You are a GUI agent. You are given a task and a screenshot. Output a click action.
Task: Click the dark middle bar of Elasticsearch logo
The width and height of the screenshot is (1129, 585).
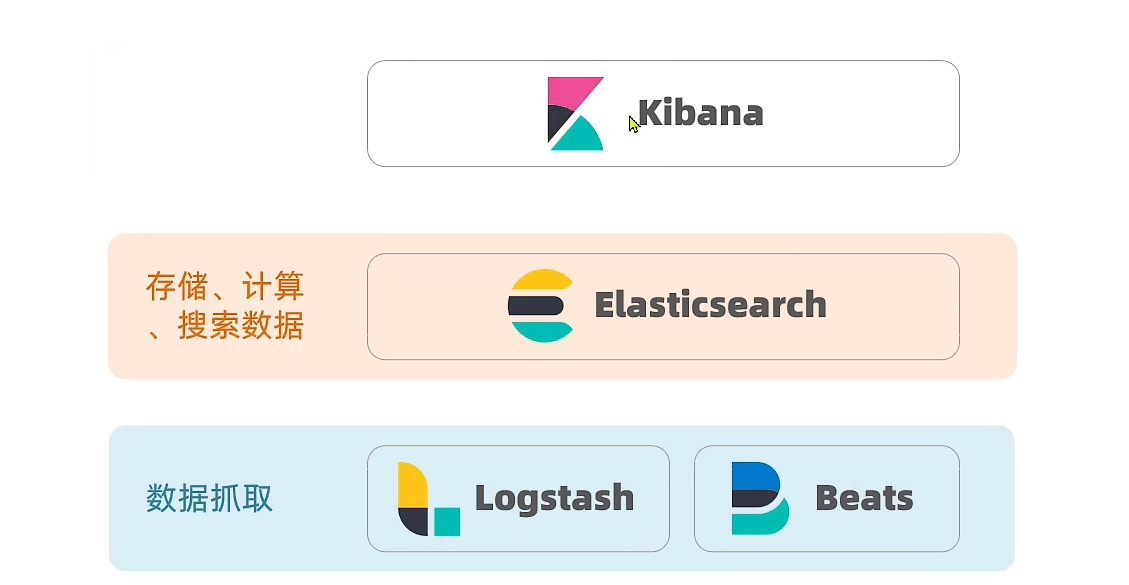click(539, 305)
